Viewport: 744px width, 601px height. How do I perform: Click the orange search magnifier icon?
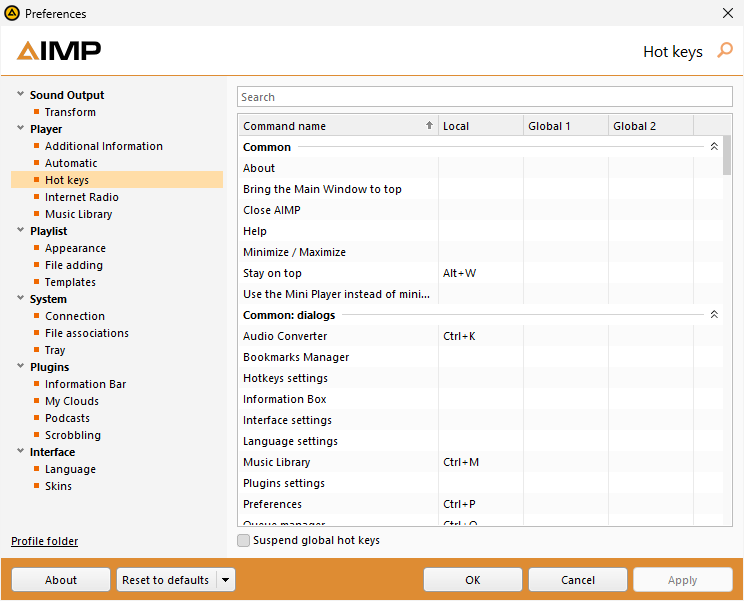point(725,50)
